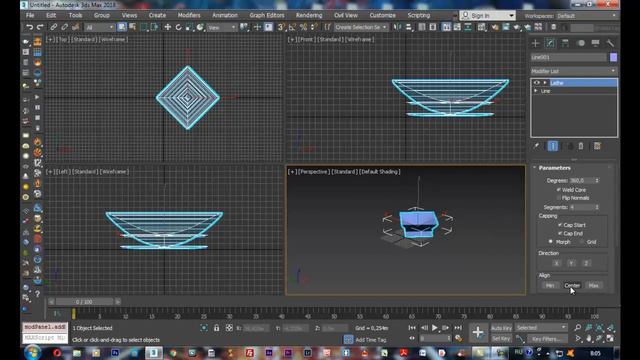Expand the Line stack entry
This screenshot has width=640, height=360.
coord(536,91)
